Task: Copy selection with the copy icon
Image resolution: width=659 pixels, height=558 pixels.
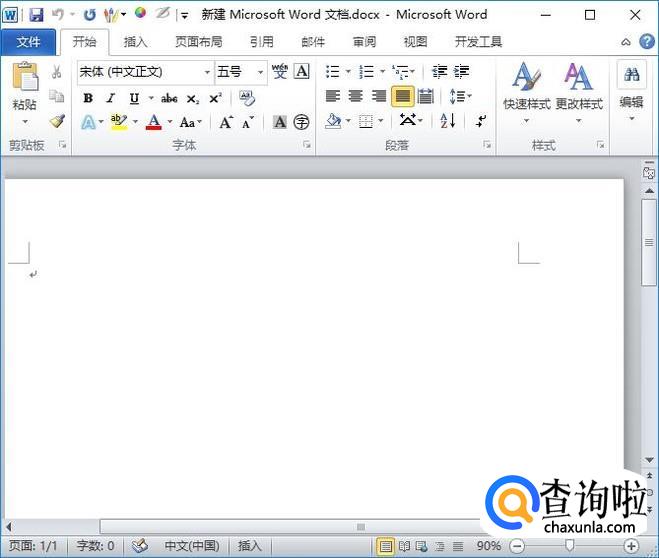Action: click(56, 96)
